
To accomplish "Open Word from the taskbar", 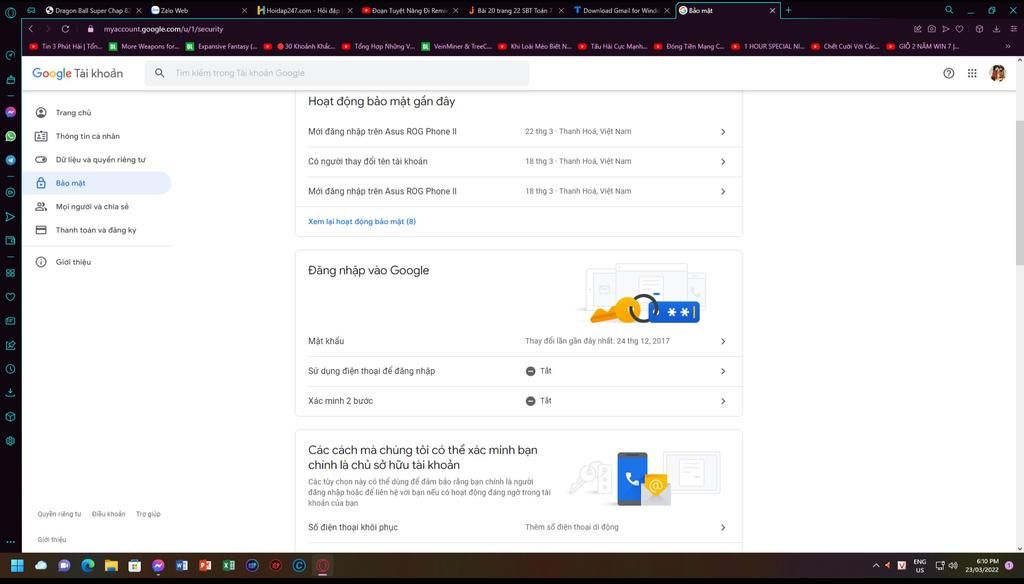I will coord(182,565).
